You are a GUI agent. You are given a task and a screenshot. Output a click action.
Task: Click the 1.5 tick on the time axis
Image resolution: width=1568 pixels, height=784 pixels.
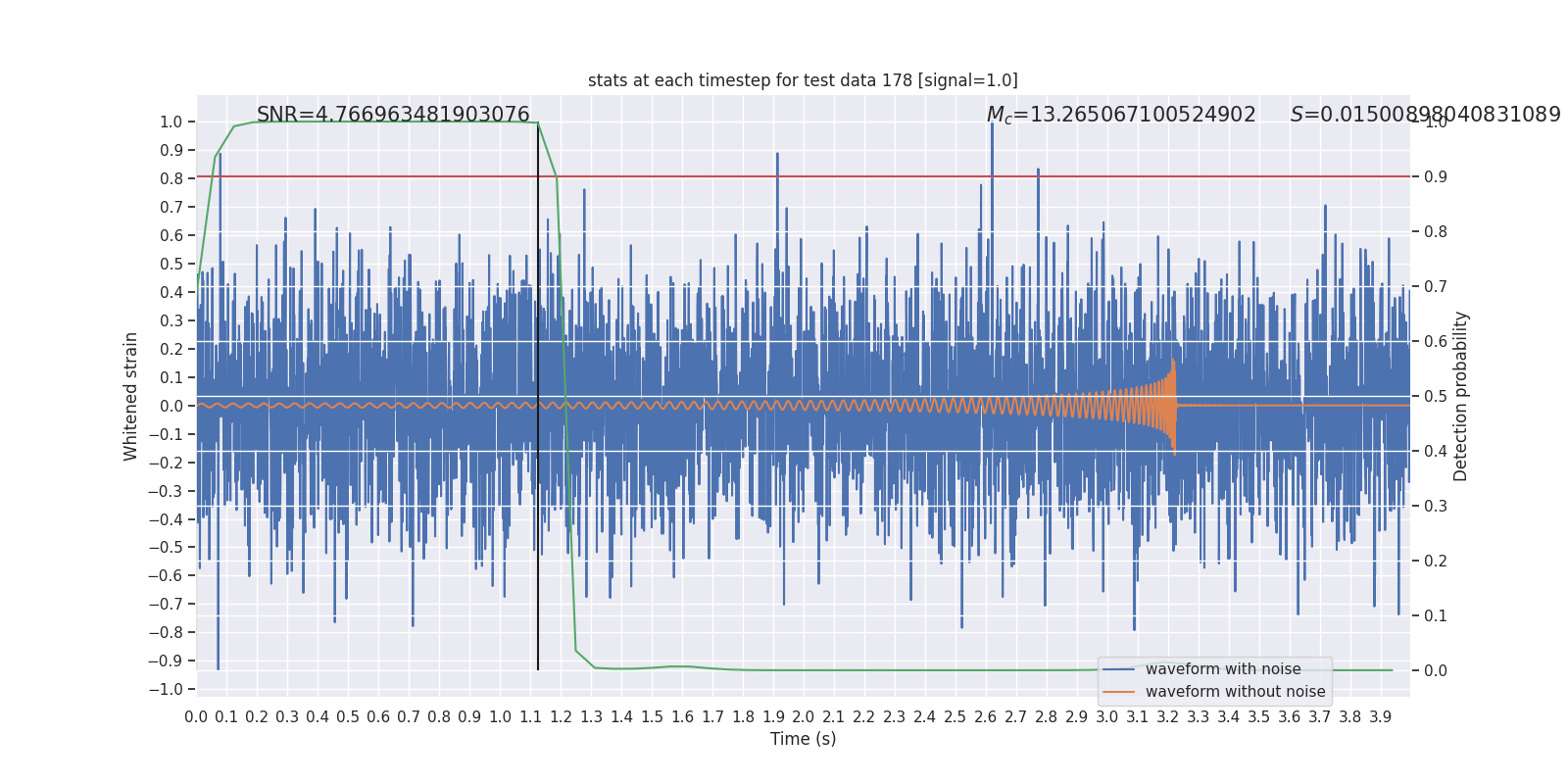pos(652,717)
